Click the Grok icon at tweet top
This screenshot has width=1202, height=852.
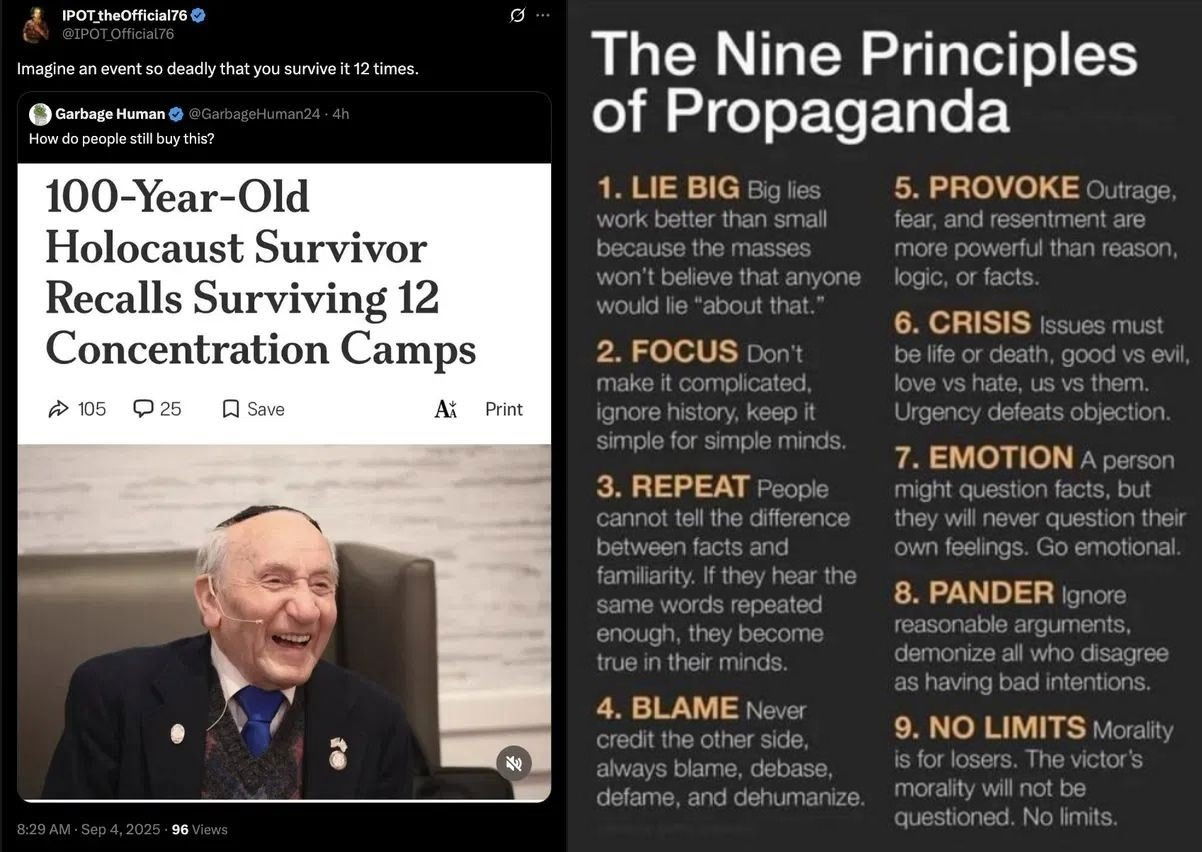517,15
